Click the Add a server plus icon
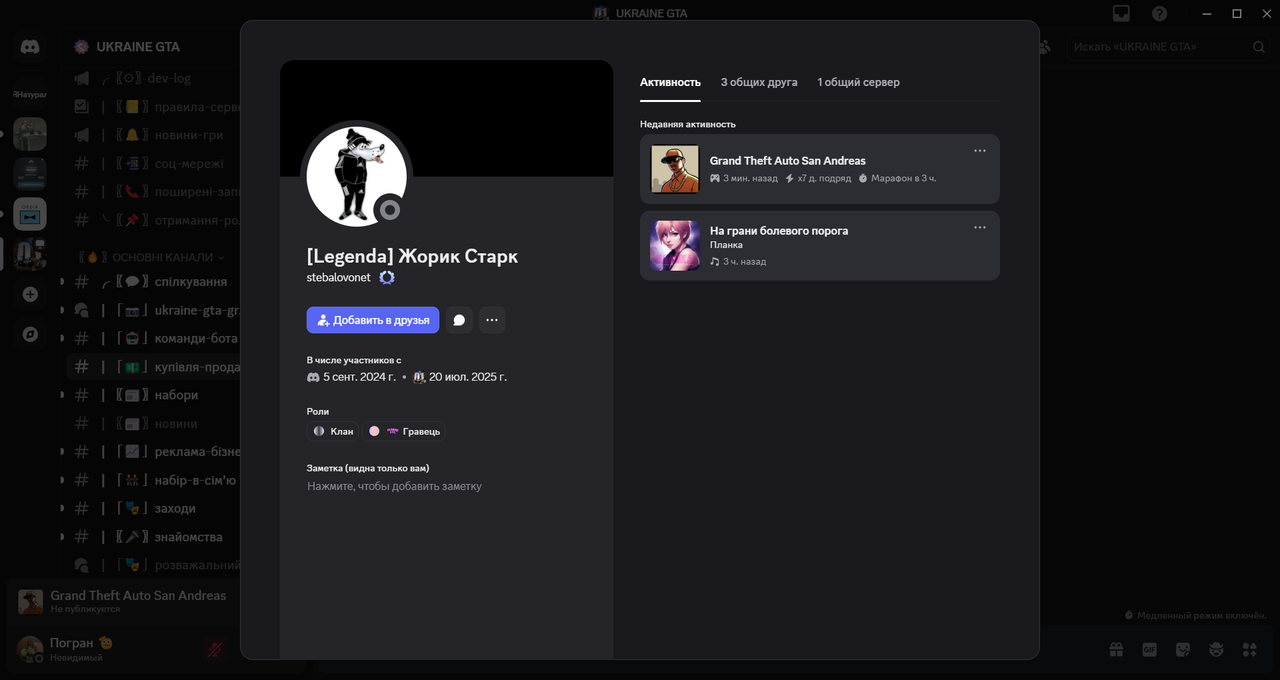 [x=30, y=294]
